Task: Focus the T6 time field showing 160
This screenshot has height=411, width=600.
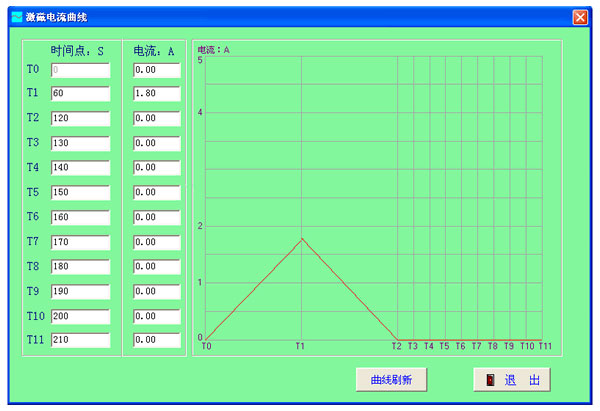Action: pyautogui.click(x=79, y=217)
